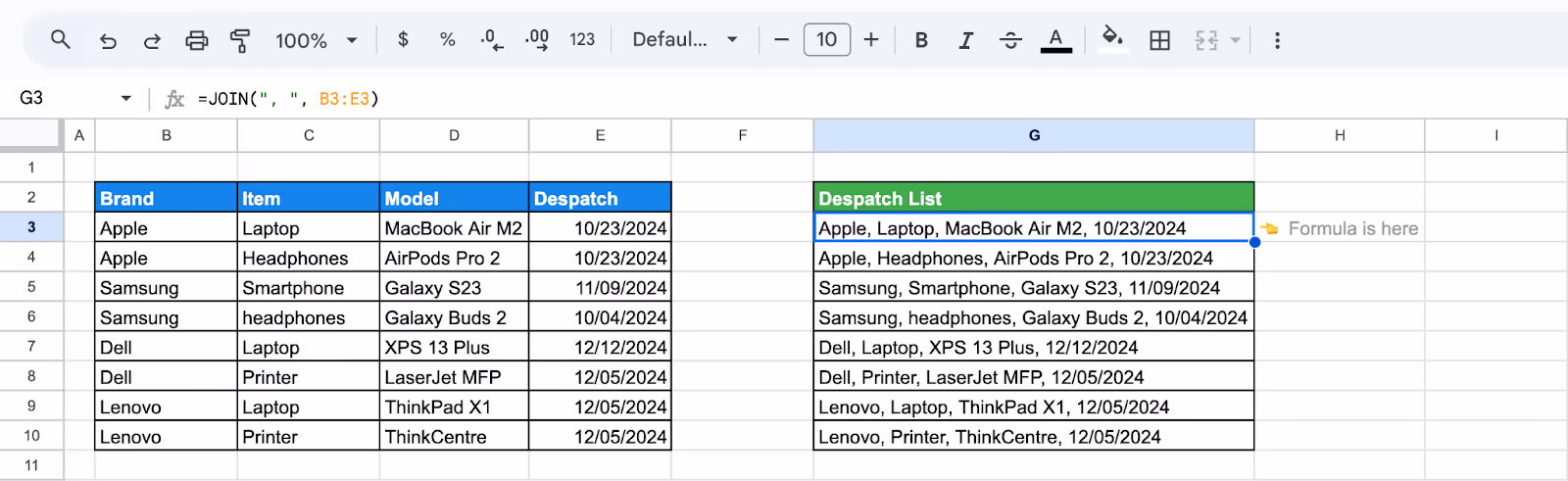This screenshot has height=481, width=1568.
Task: Format selection as percent
Action: click(x=448, y=40)
